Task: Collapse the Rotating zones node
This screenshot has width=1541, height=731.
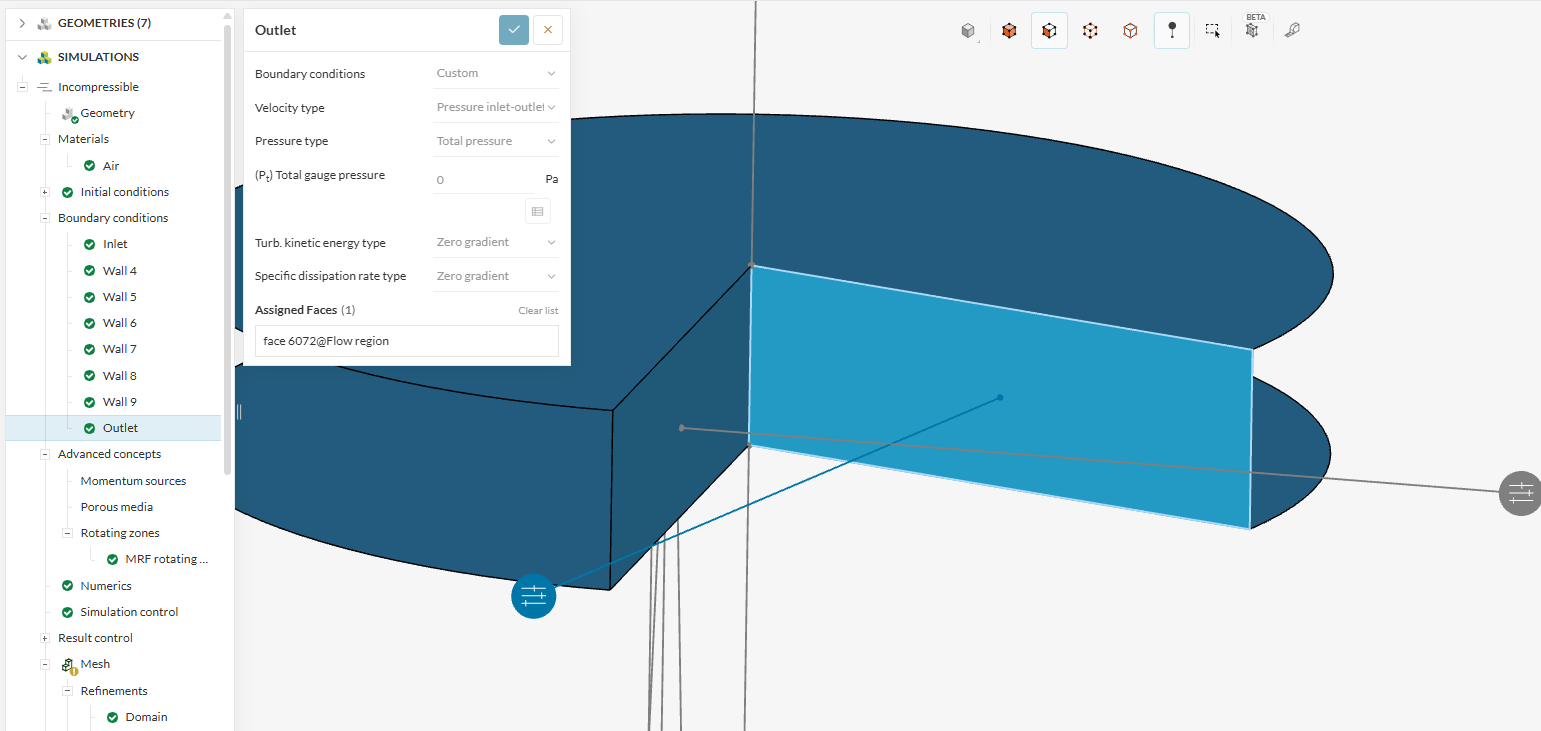Action: tap(67, 533)
